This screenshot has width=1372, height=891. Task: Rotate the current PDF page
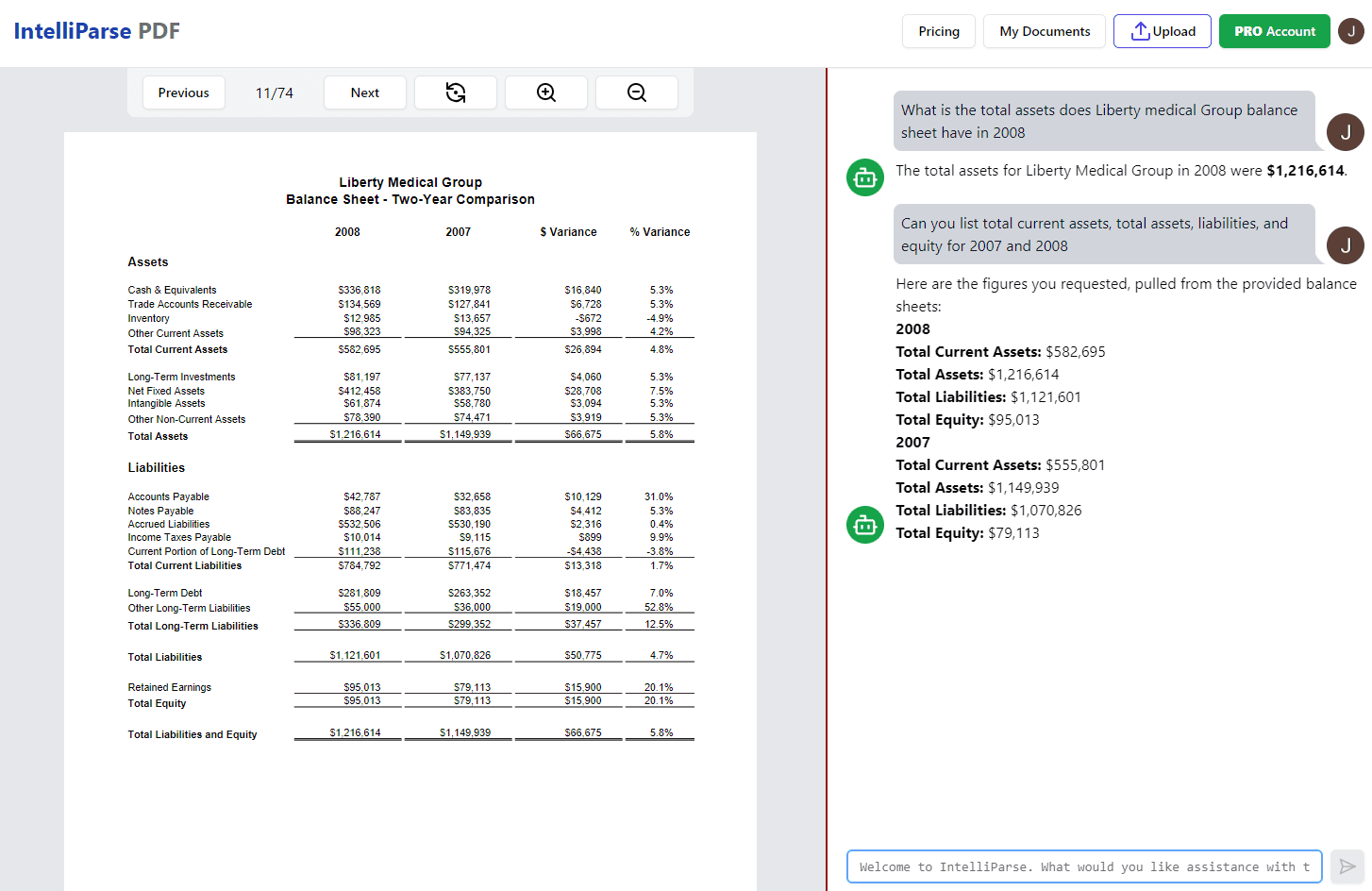tap(456, 92)
